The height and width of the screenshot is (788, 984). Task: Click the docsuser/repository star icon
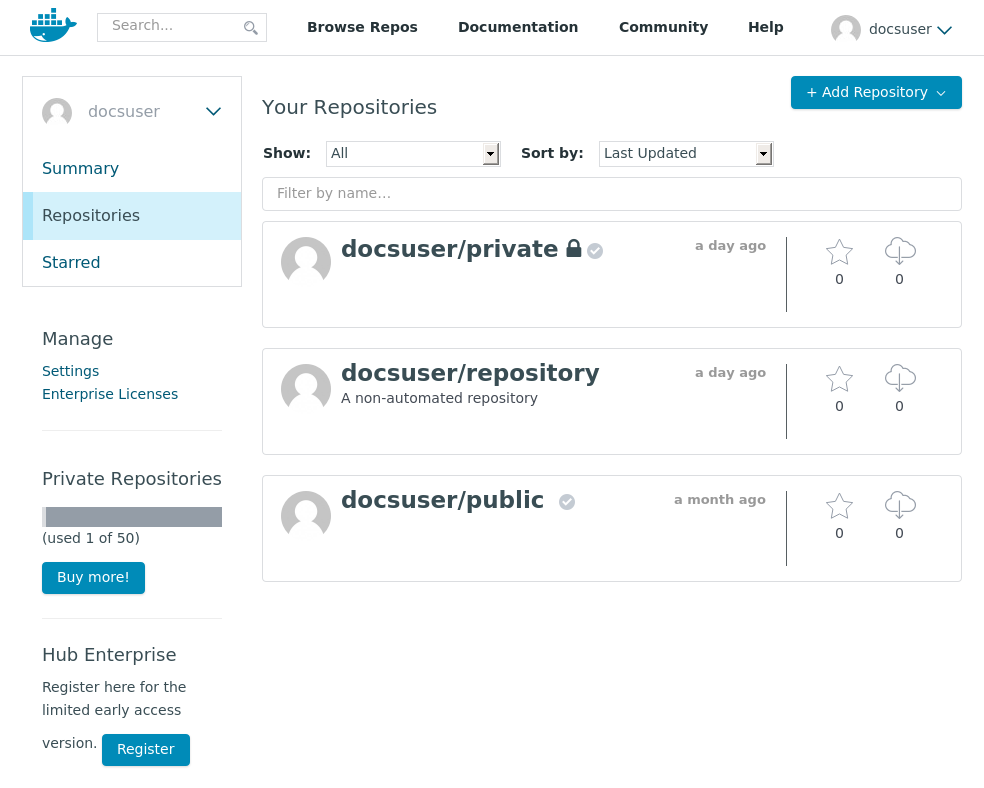point(839,379)
